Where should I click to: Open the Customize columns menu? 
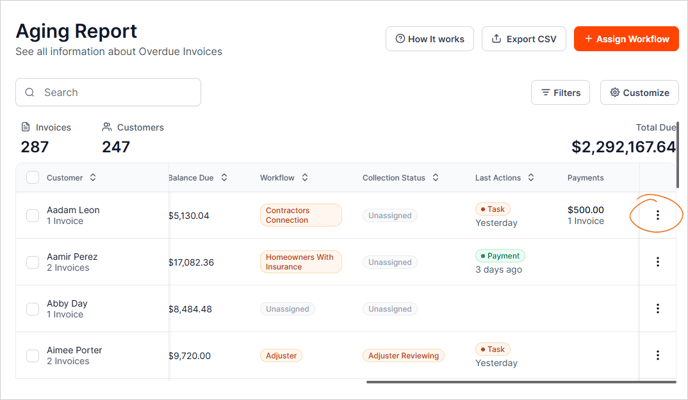point(639,93)
